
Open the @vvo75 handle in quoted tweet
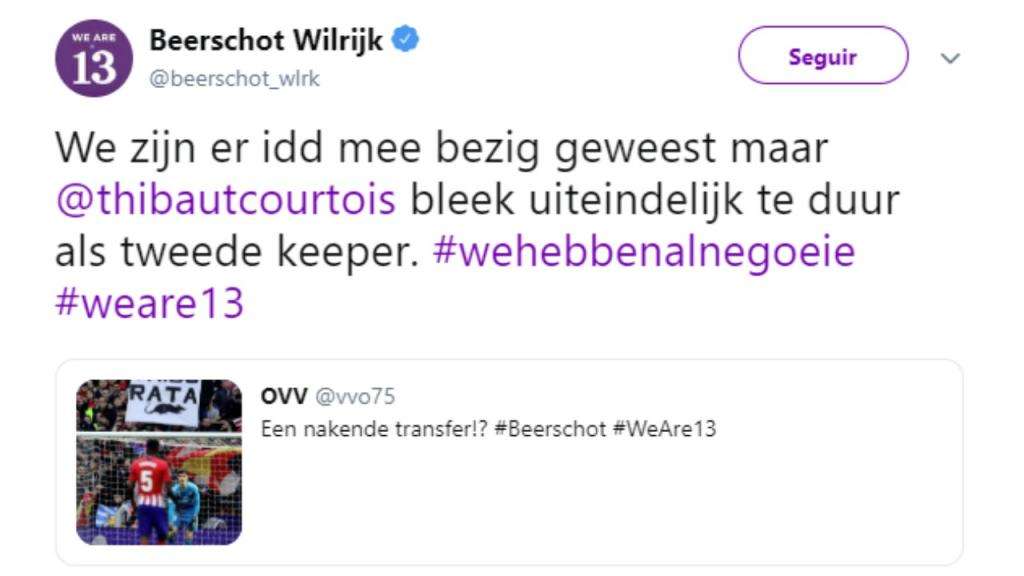(x=355, y=396)
